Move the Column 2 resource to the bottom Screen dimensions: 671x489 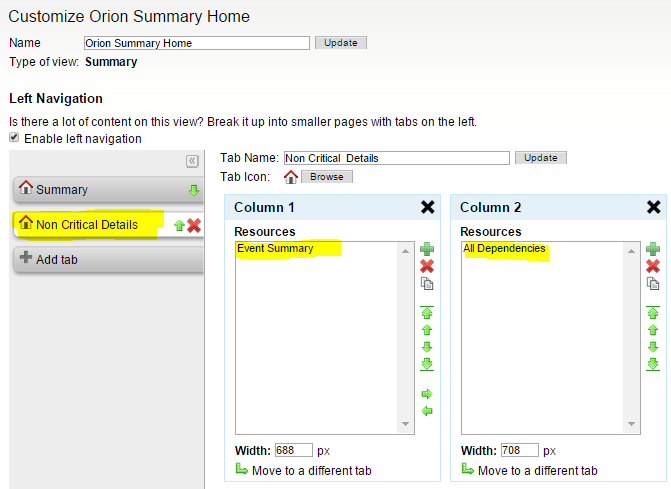tap(653, 364)
